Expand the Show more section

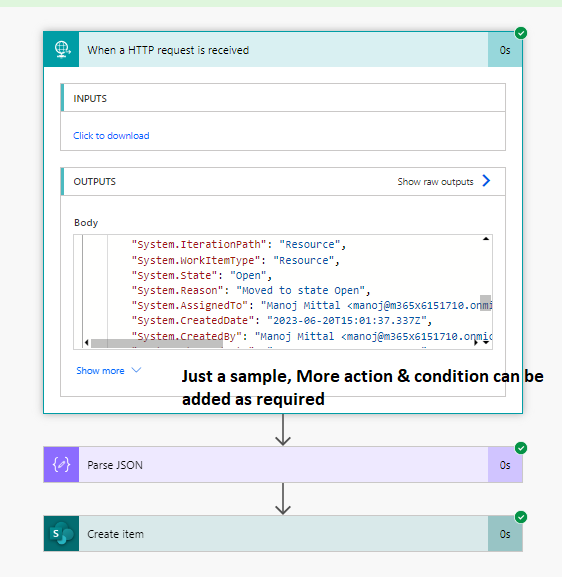click(109, 371)
